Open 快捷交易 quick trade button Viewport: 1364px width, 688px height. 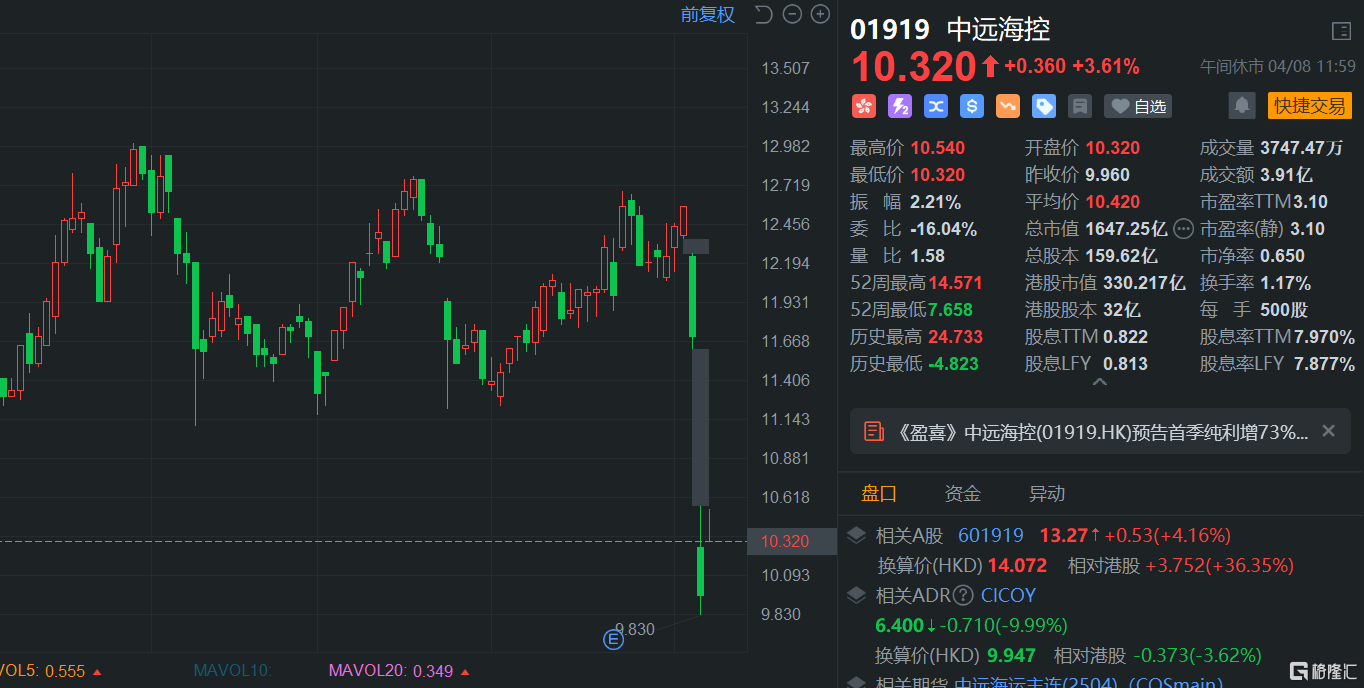click(x=1310, y=105)
